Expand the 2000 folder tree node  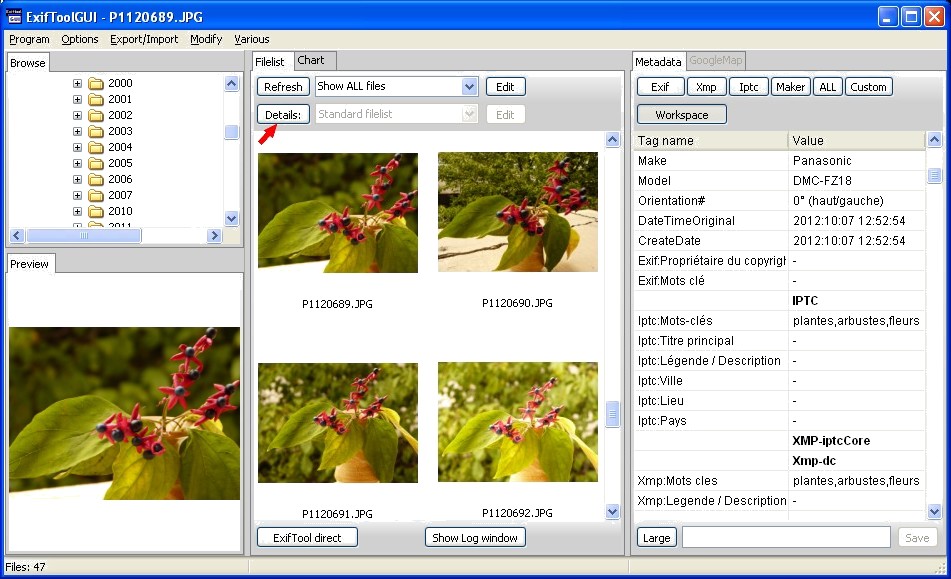click(77, 83)
